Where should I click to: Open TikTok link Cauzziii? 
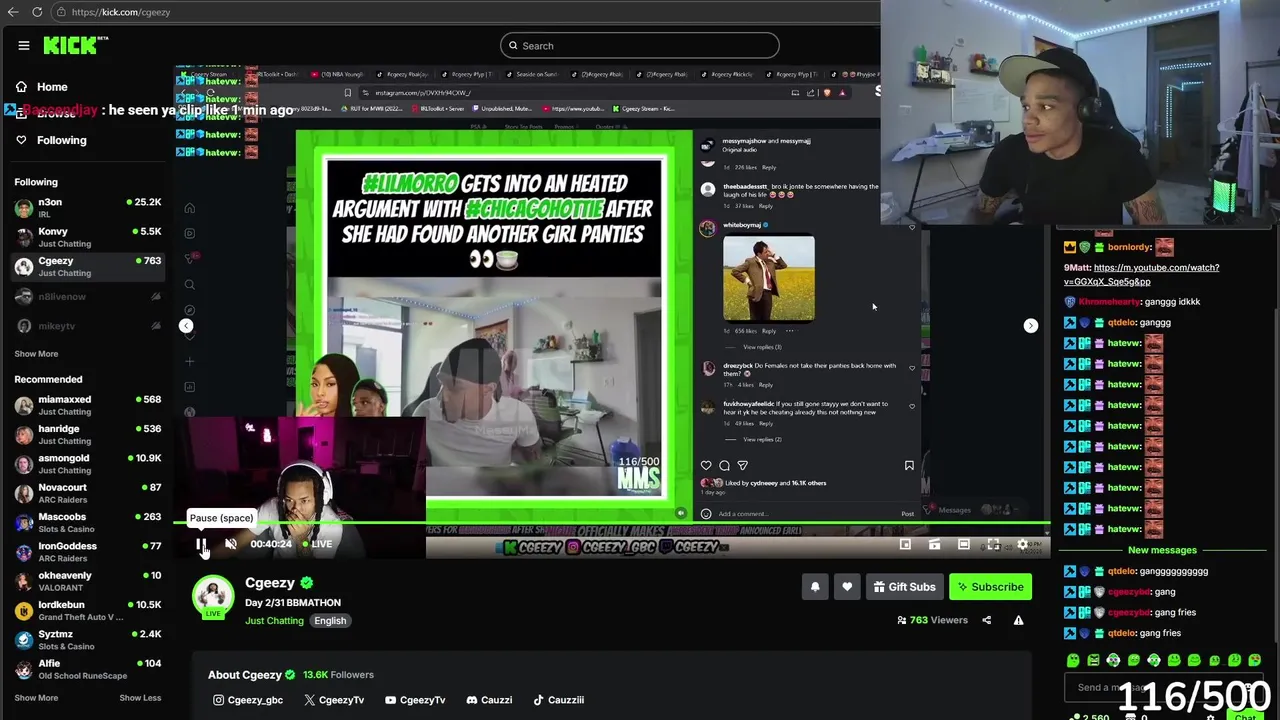pyautogui.click(x=558, y=700)
